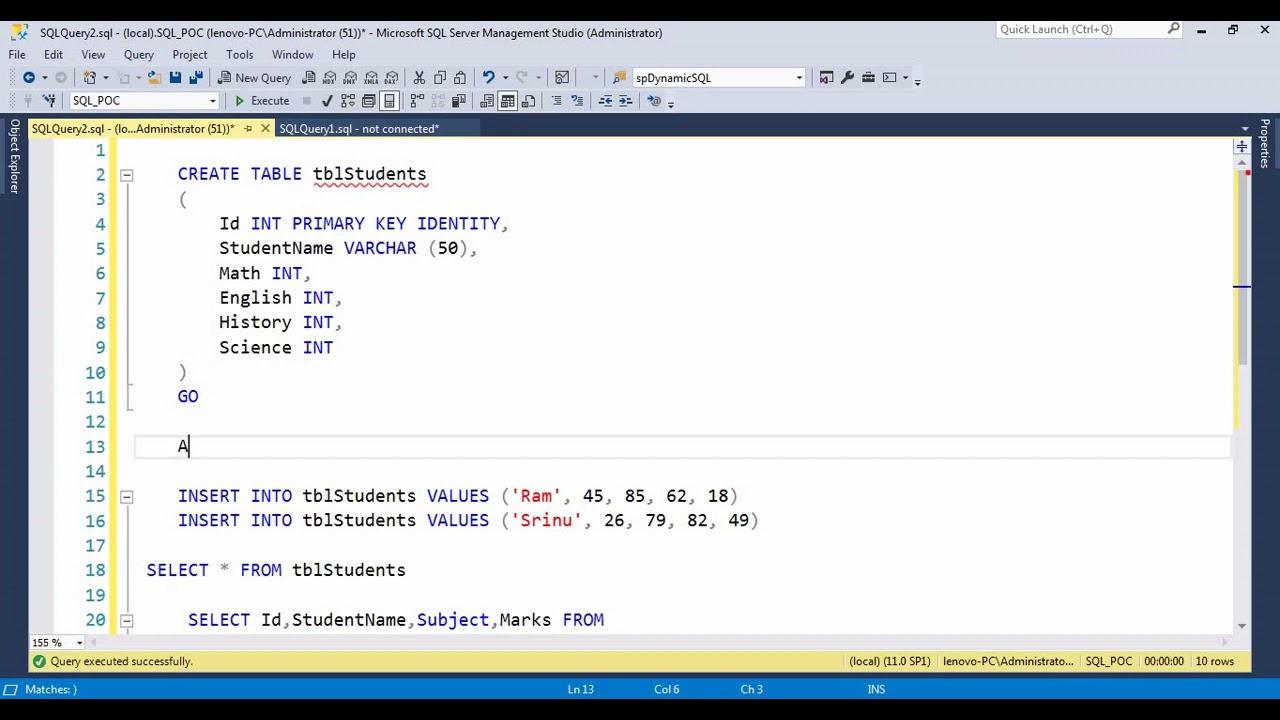Cut selection with the scissors icon
Screen dimensions: 1280x720
pyautogui.click(x=419, y=77)
